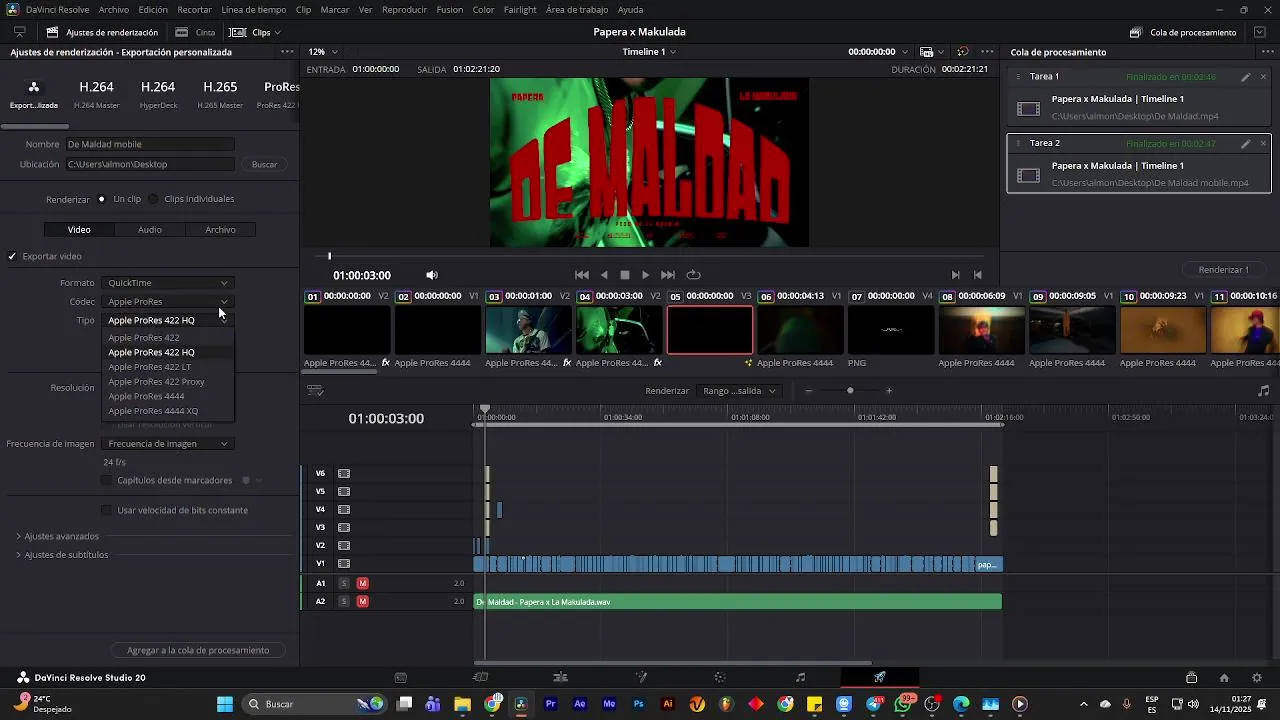
Task: Switch to the Cut page icon
Action: click(x=480, y=677)
